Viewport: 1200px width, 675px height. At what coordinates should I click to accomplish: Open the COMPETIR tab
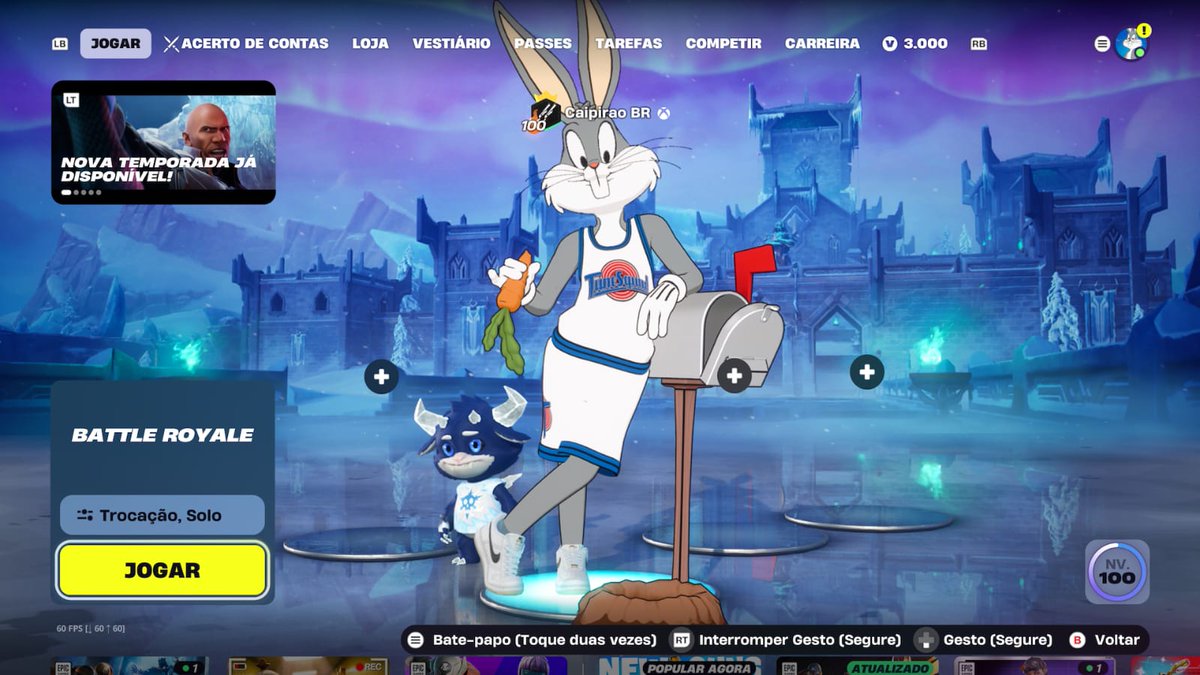(723, 44)
